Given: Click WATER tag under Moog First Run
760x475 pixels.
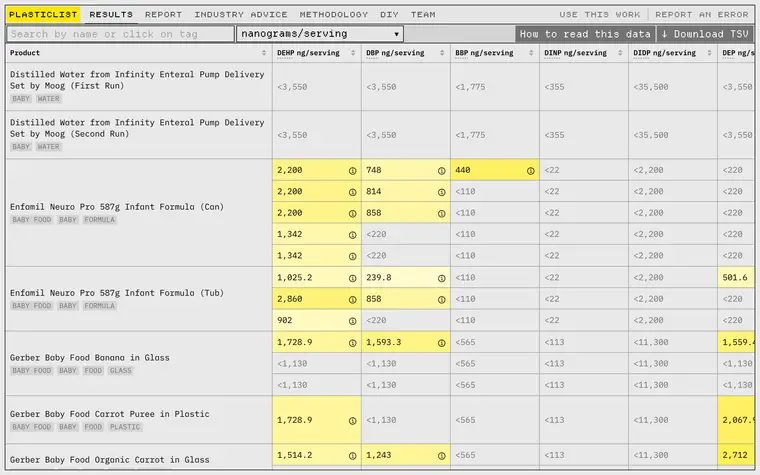Looking at the screenshot, I should (x=48, y=99).
